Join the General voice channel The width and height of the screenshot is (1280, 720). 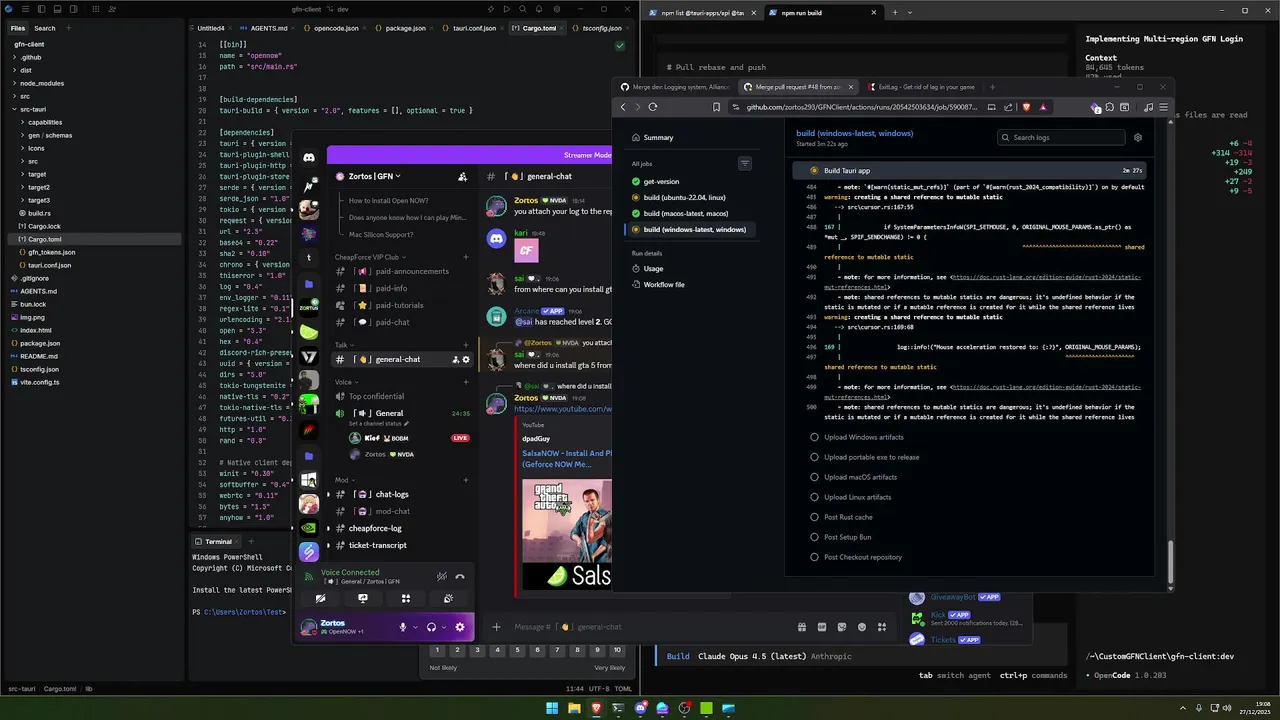pos(402,413)
